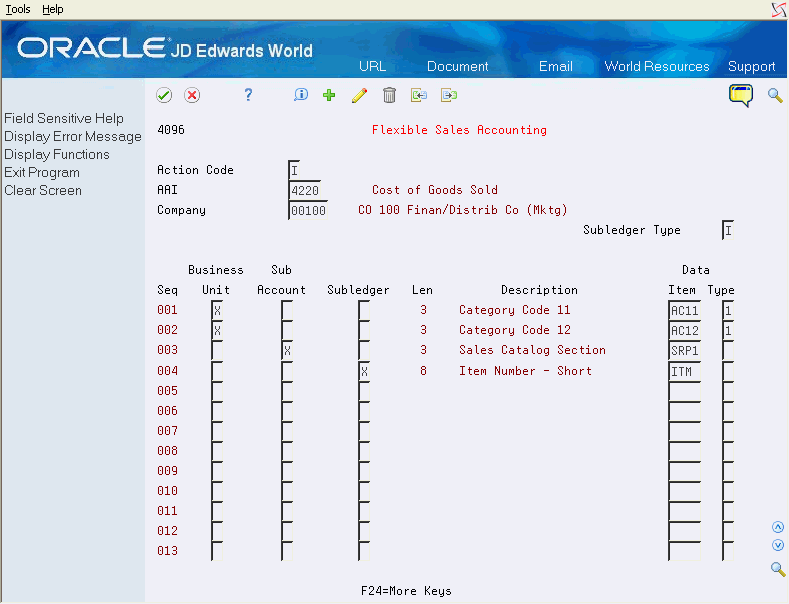Screen dimensions: 789x604
Task: Click sequence number 008
Action: pos(168,450)
